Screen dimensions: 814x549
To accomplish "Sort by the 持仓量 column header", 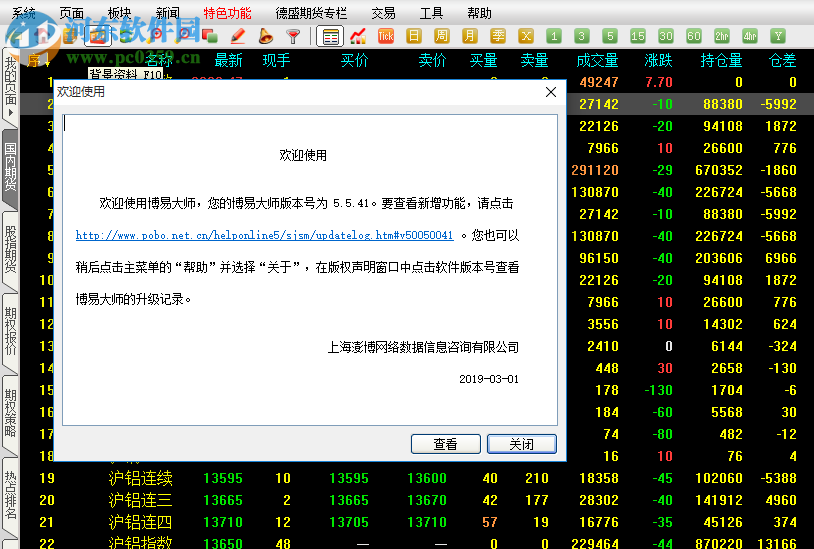I will pos(722,61).
